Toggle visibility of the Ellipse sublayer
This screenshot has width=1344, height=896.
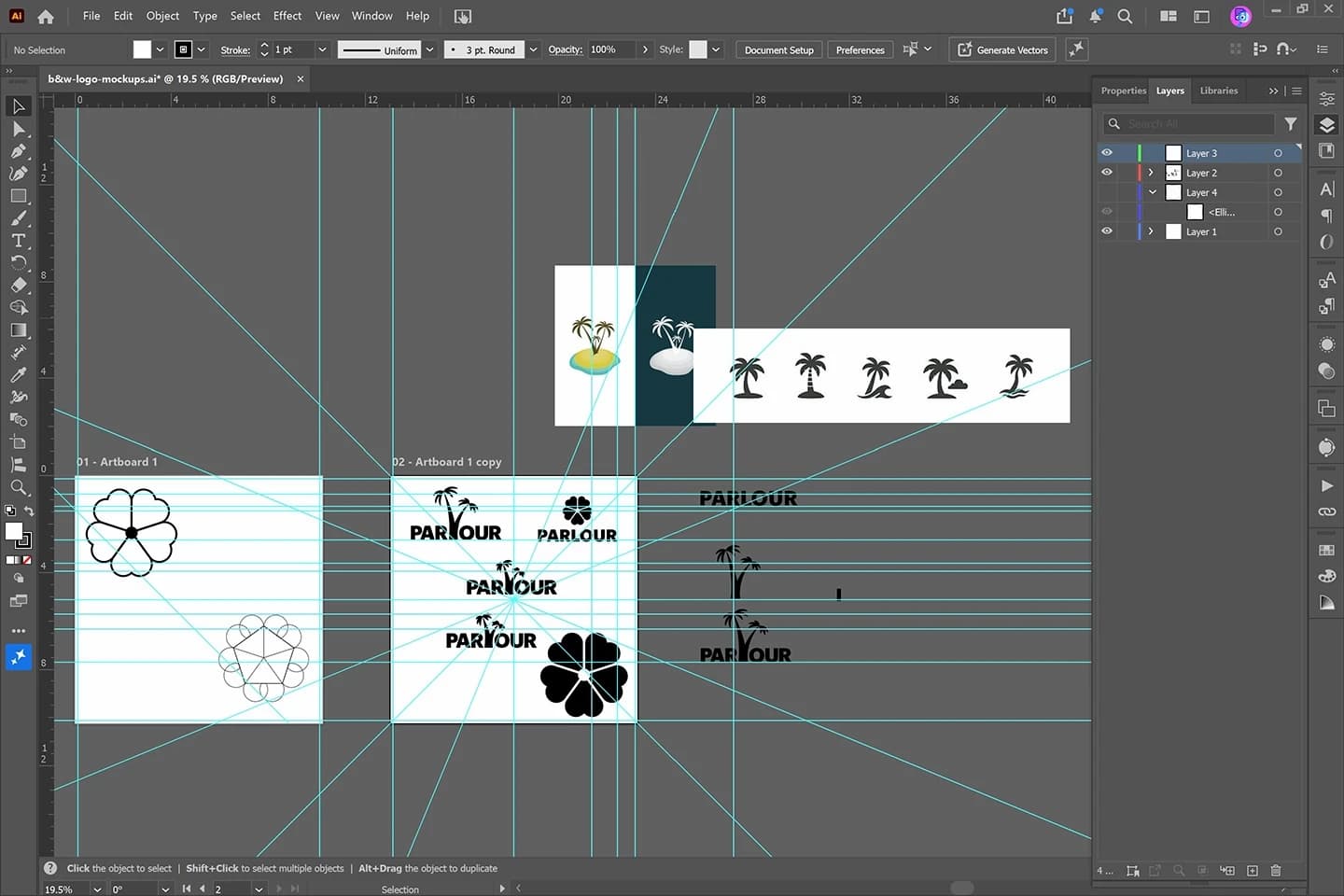pos(1107,212)
